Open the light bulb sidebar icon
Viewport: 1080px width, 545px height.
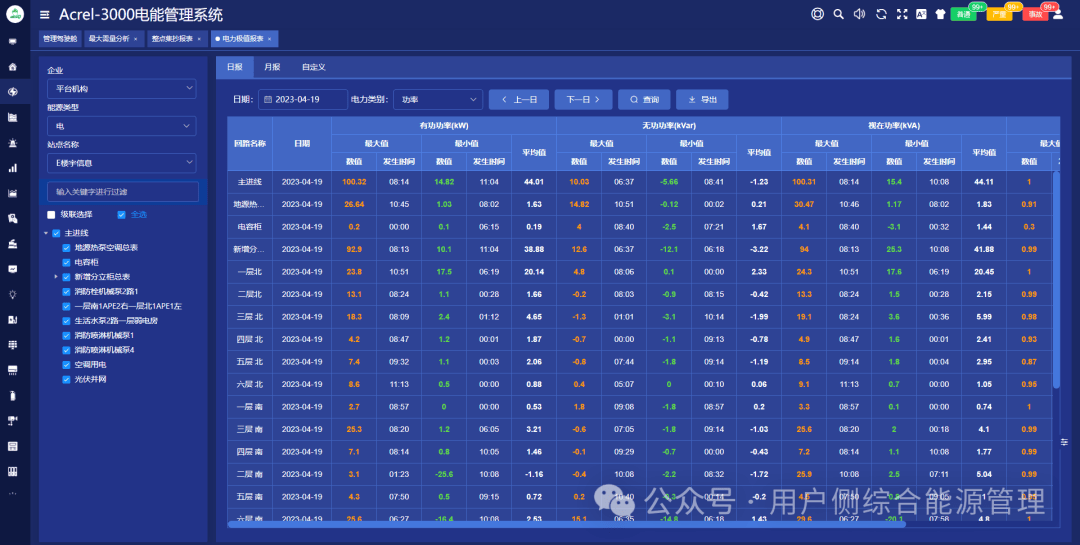12,294
